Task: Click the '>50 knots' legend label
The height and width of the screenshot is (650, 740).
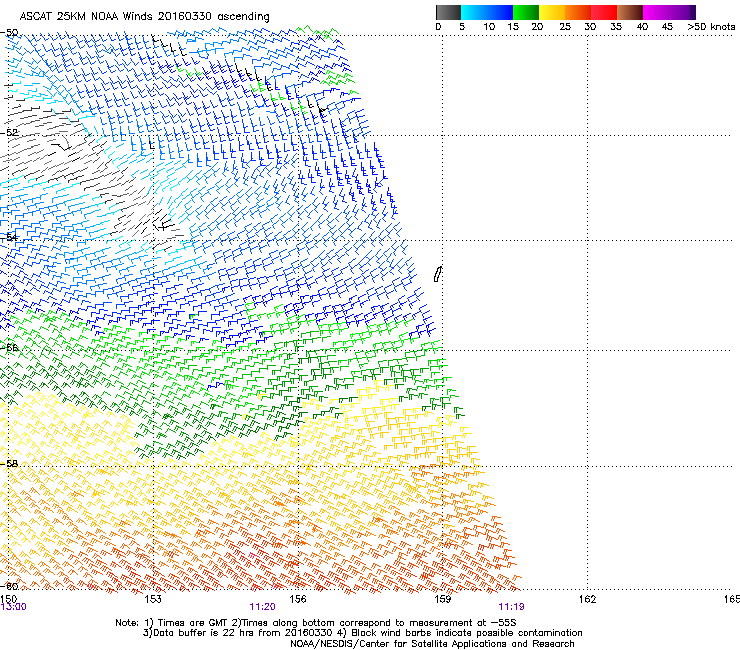Action: (x=711, y=27)
